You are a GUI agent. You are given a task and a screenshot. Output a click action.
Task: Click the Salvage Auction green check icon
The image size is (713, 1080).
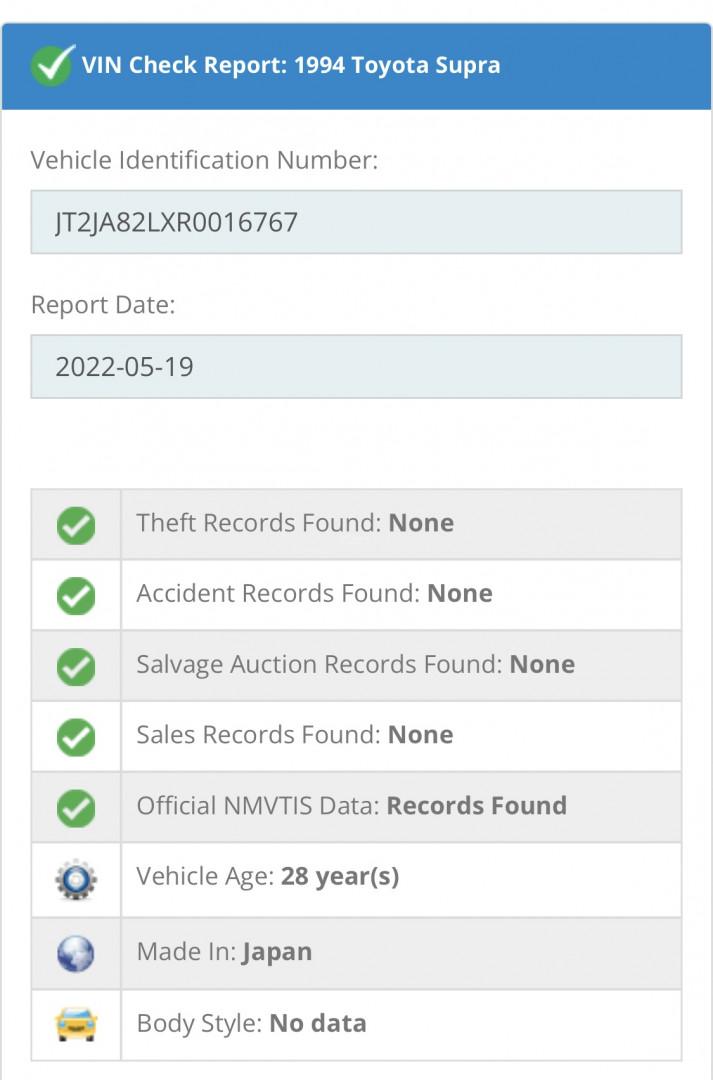[x=76, y=667]
